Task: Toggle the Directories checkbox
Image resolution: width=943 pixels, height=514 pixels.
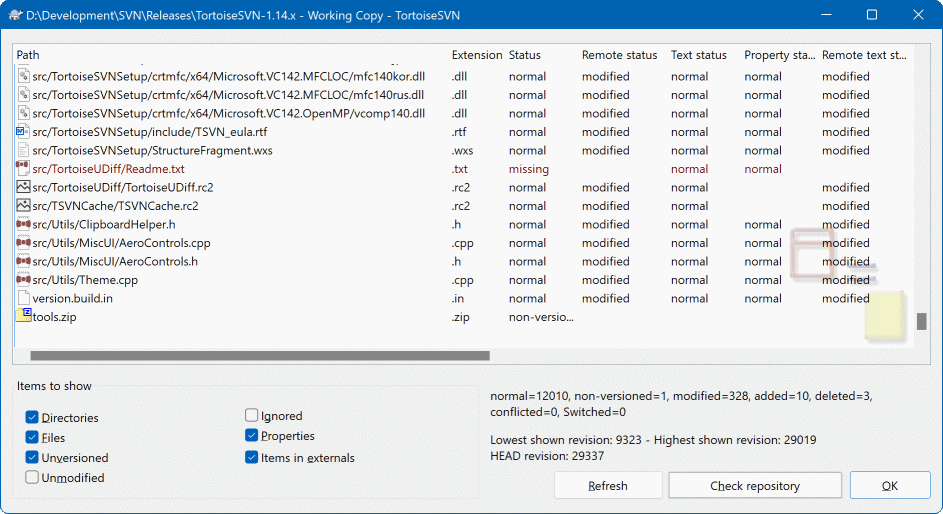Action: click(32, 417)
